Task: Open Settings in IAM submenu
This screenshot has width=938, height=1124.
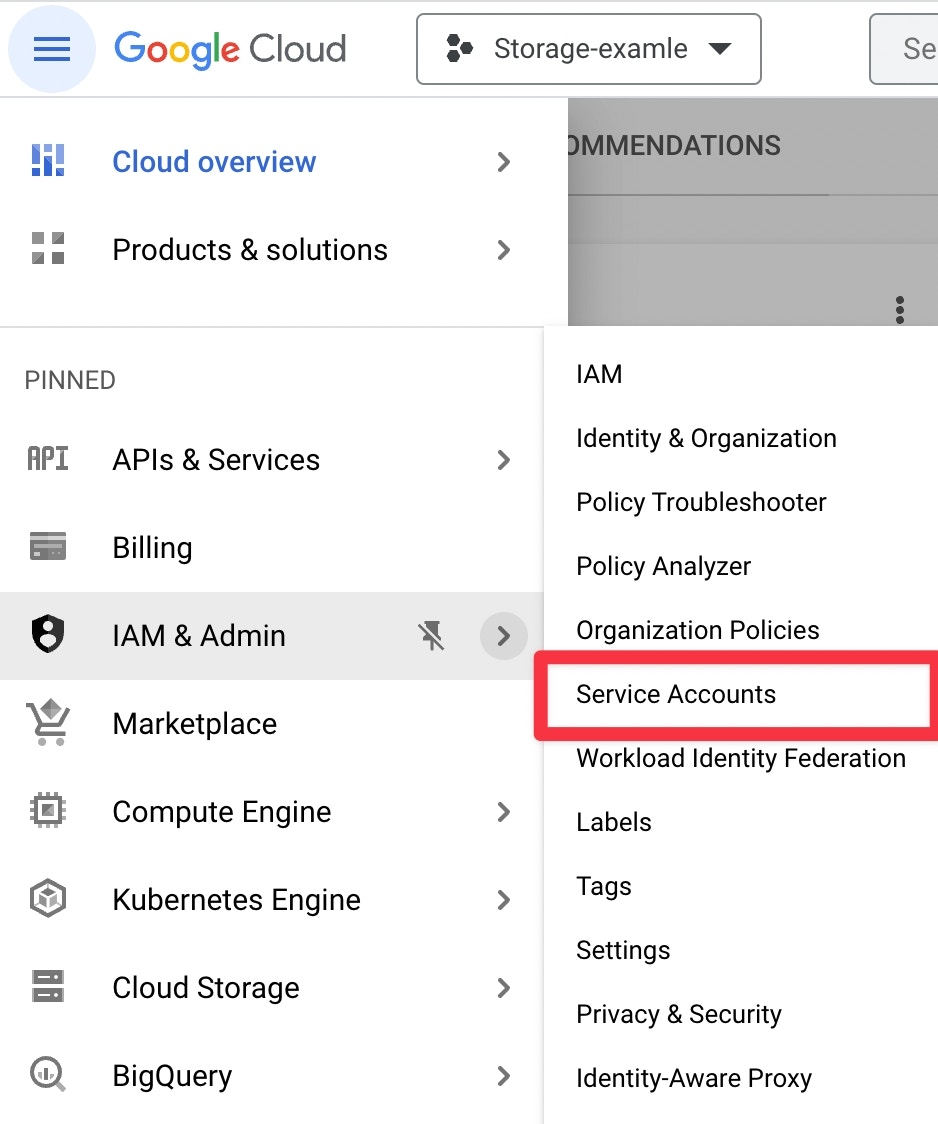Action: tap(623, 951)
